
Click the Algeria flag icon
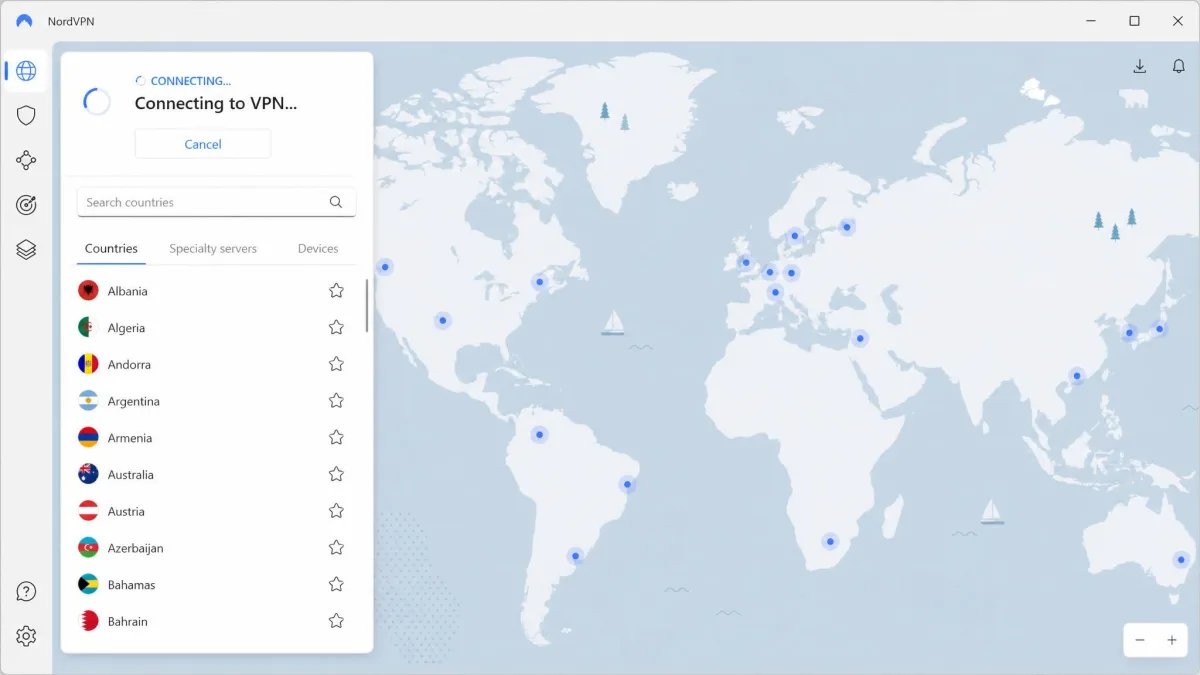[x=88, y=327]
